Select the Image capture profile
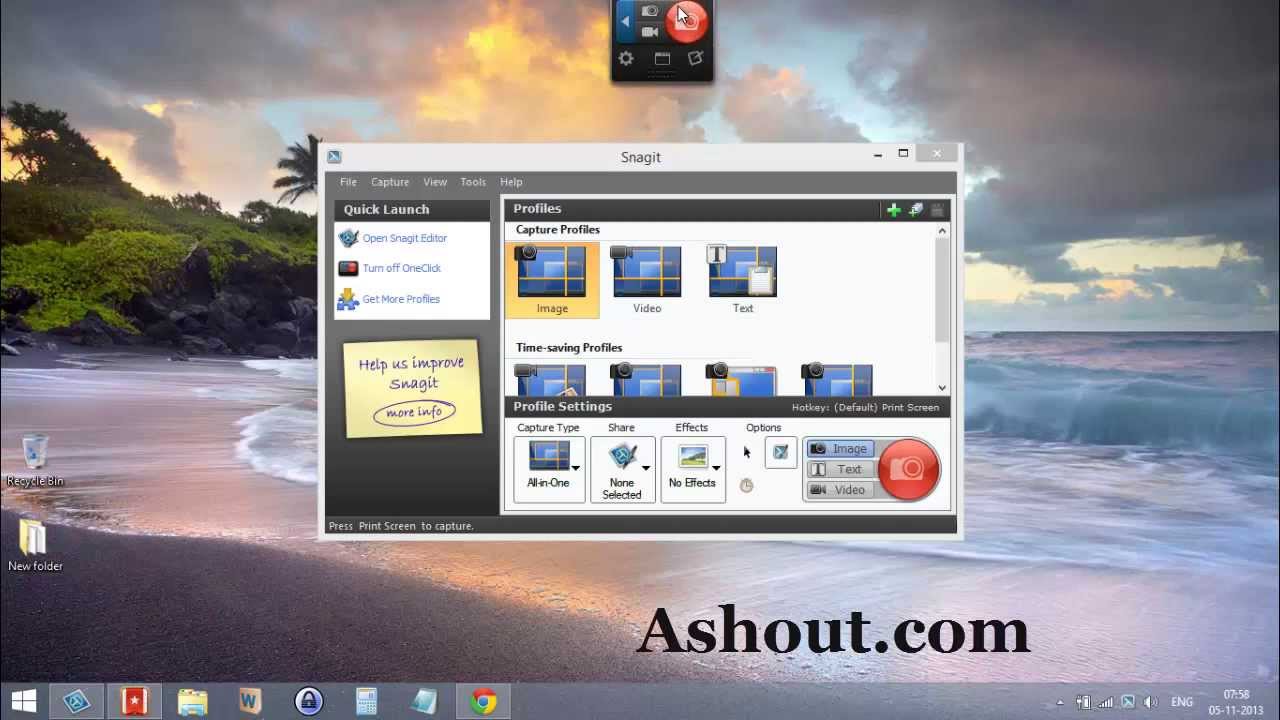The image size is (1280, 720). pyautogui.click(x=552, y=280)
